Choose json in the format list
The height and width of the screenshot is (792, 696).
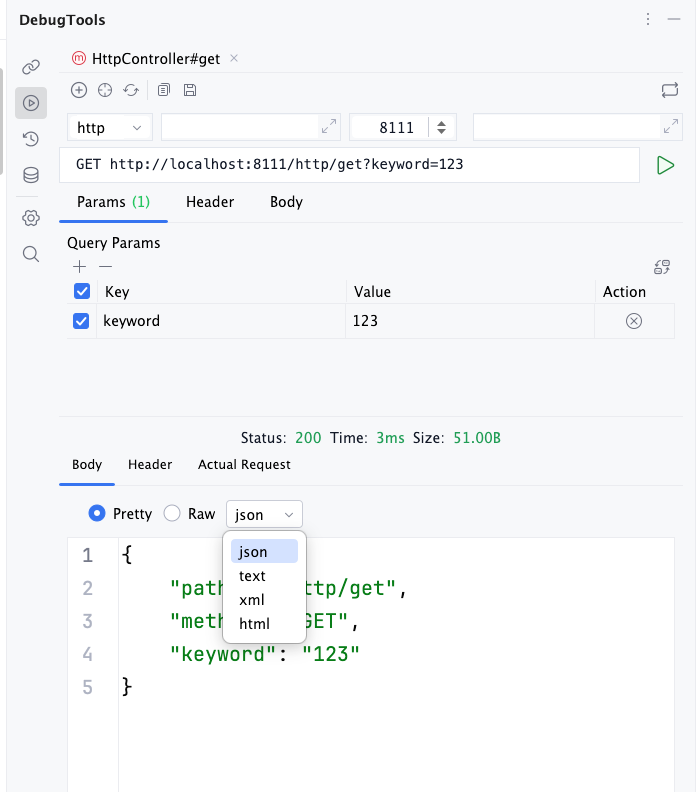pyautogui.click(x=264, y=551)
